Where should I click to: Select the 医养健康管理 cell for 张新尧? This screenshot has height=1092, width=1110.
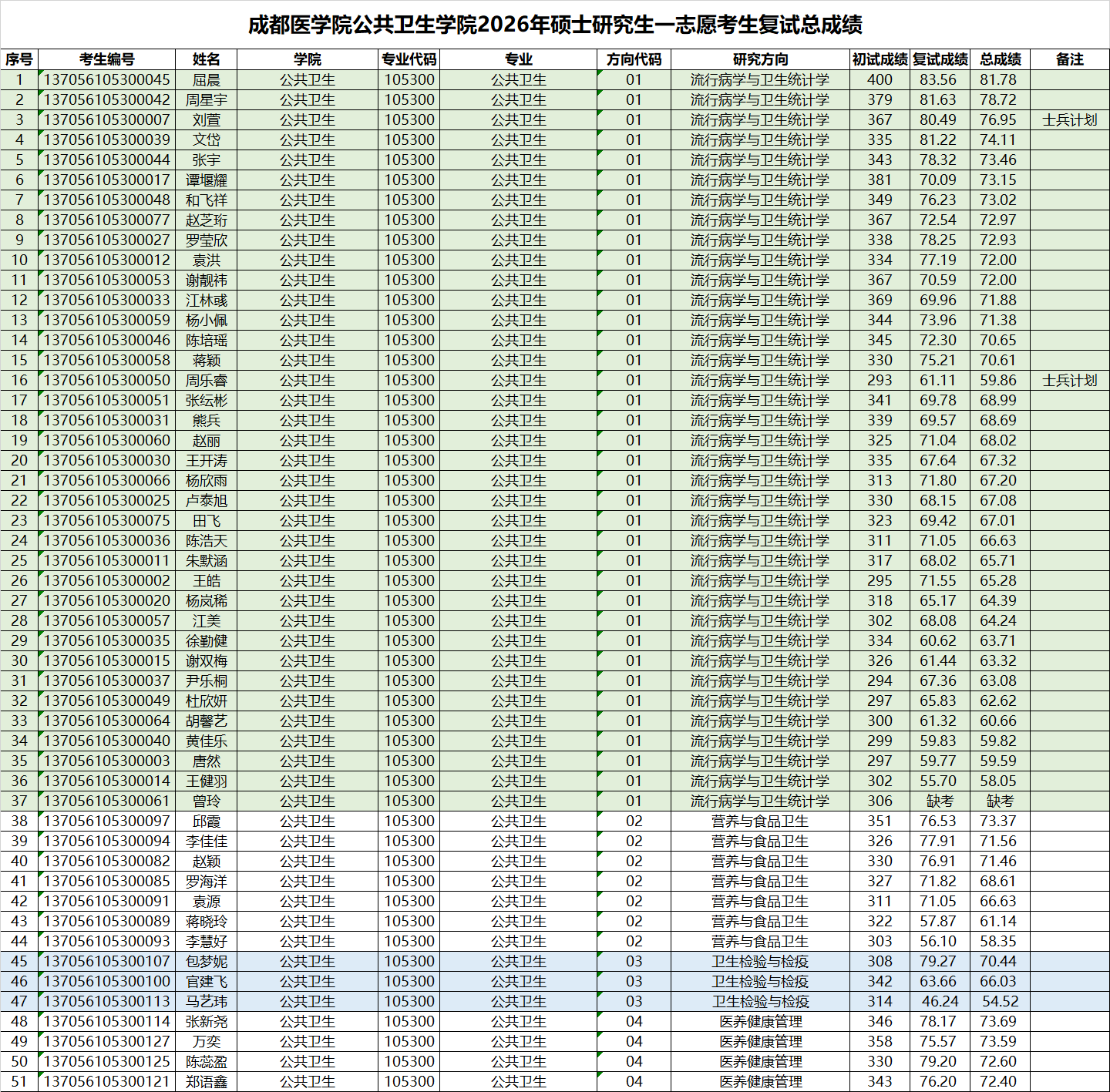pos(759,1021)
